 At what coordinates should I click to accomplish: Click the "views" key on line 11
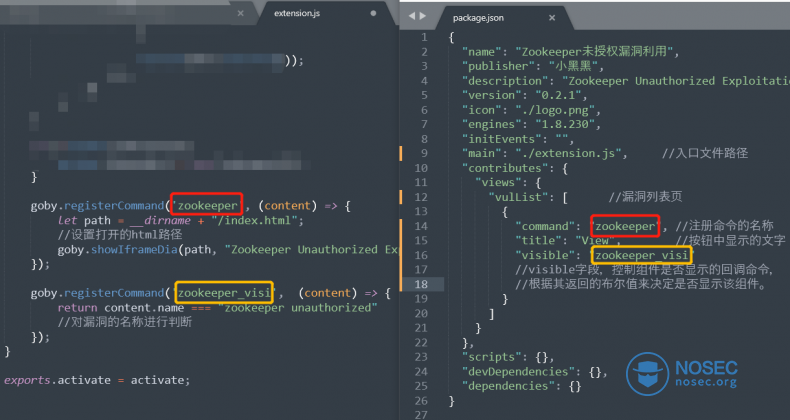[x=498, y=182]
